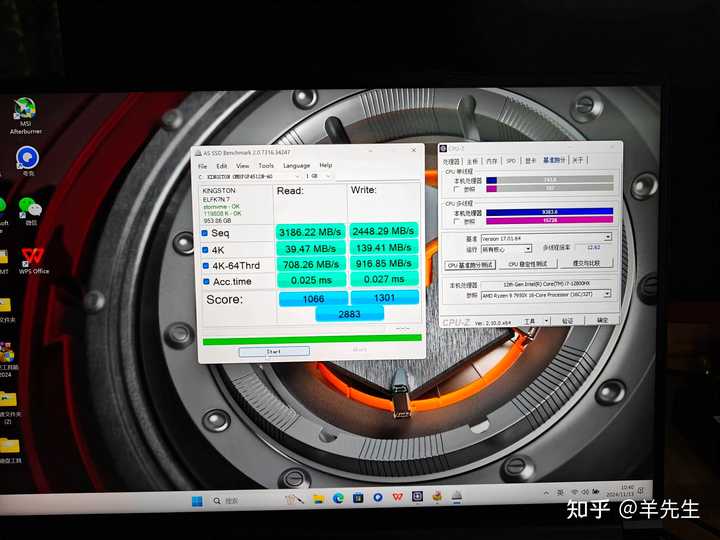Open Wi-Fi network tray icon

tap(574, 492)
